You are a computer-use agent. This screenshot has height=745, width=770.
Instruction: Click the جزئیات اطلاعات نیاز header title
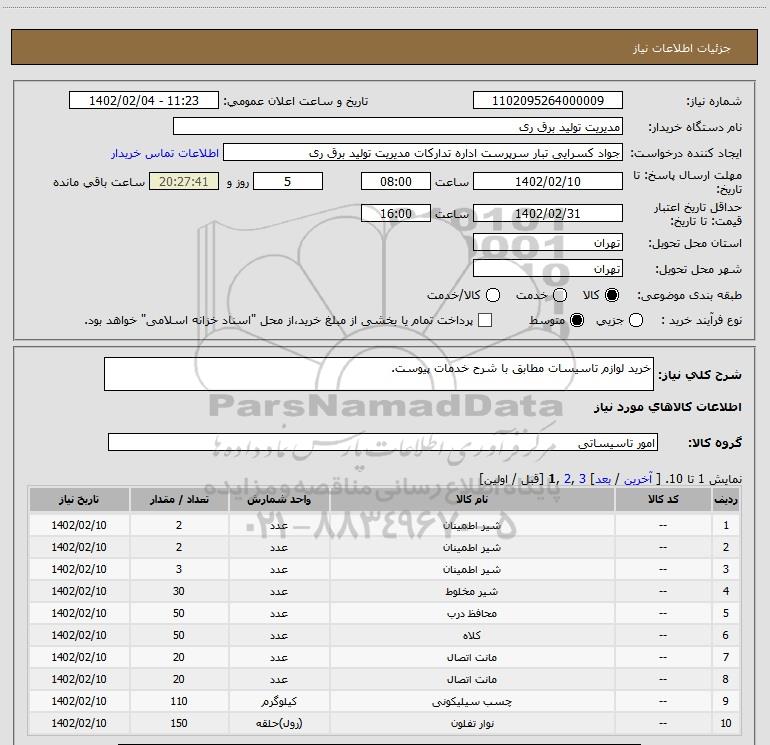(682, 48)
